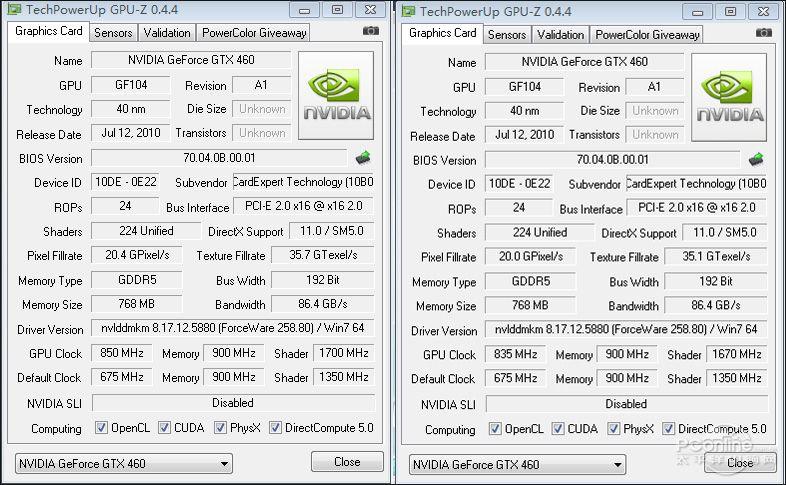786x485 pixels.
Task: Toggle CUDA checkbox in right window
Action: click(x=557, y=428)
